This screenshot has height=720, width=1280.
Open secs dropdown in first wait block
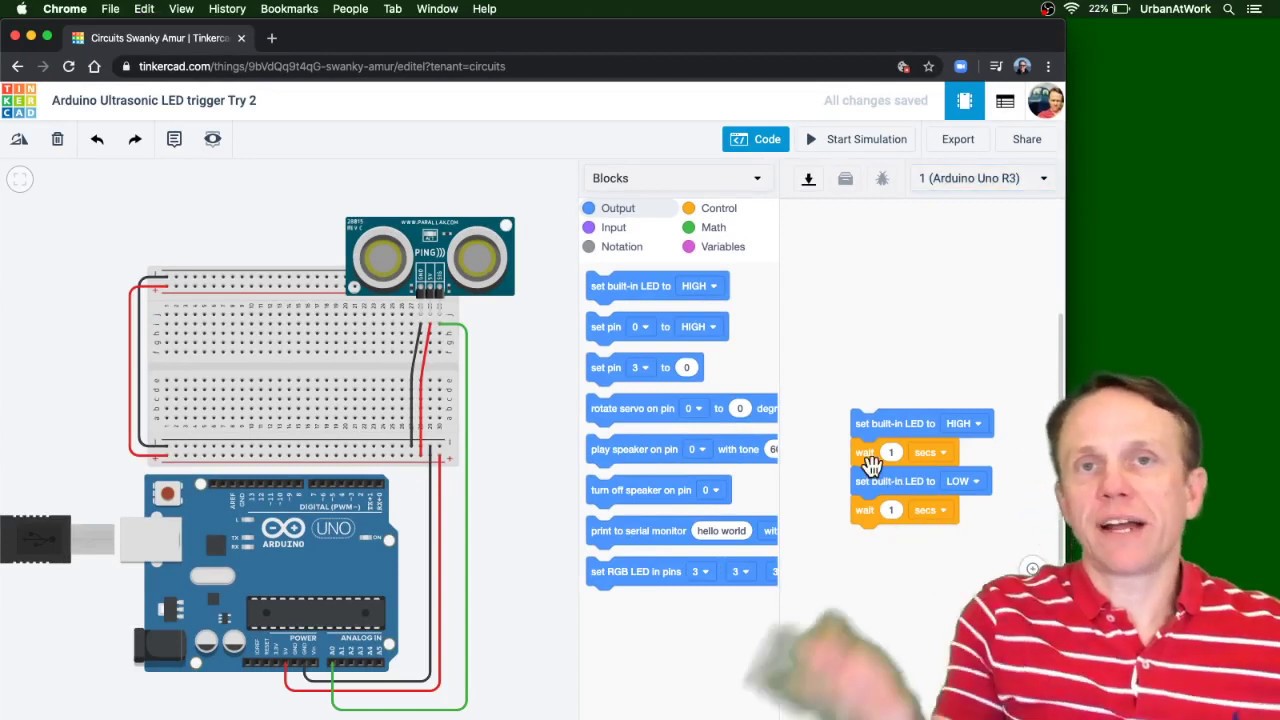click(x=930, y=452)
